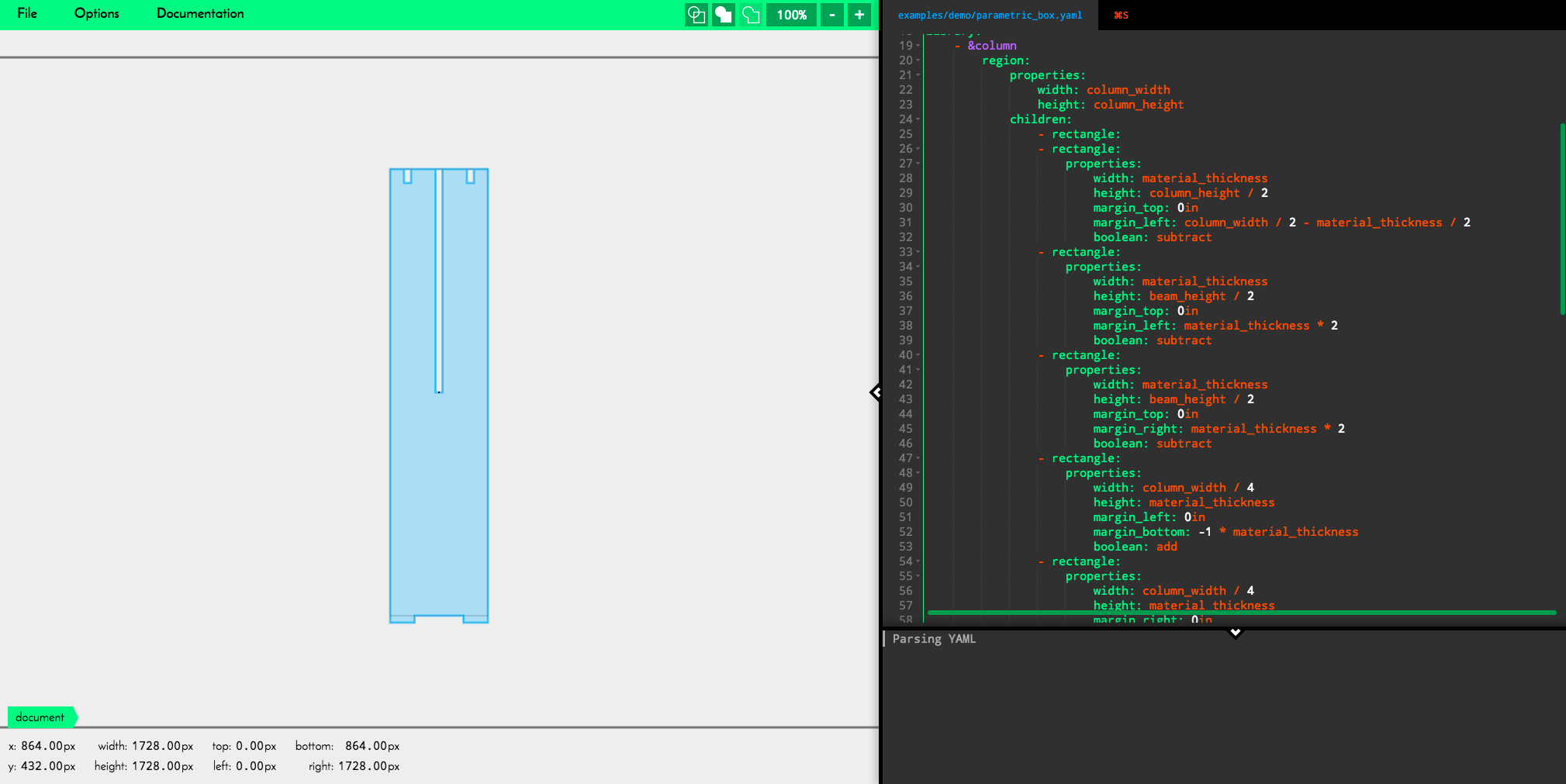Click the editor vertical scrollbar thumb
Viewport: 1566px width, 784px height.
tap(1562, 219)
